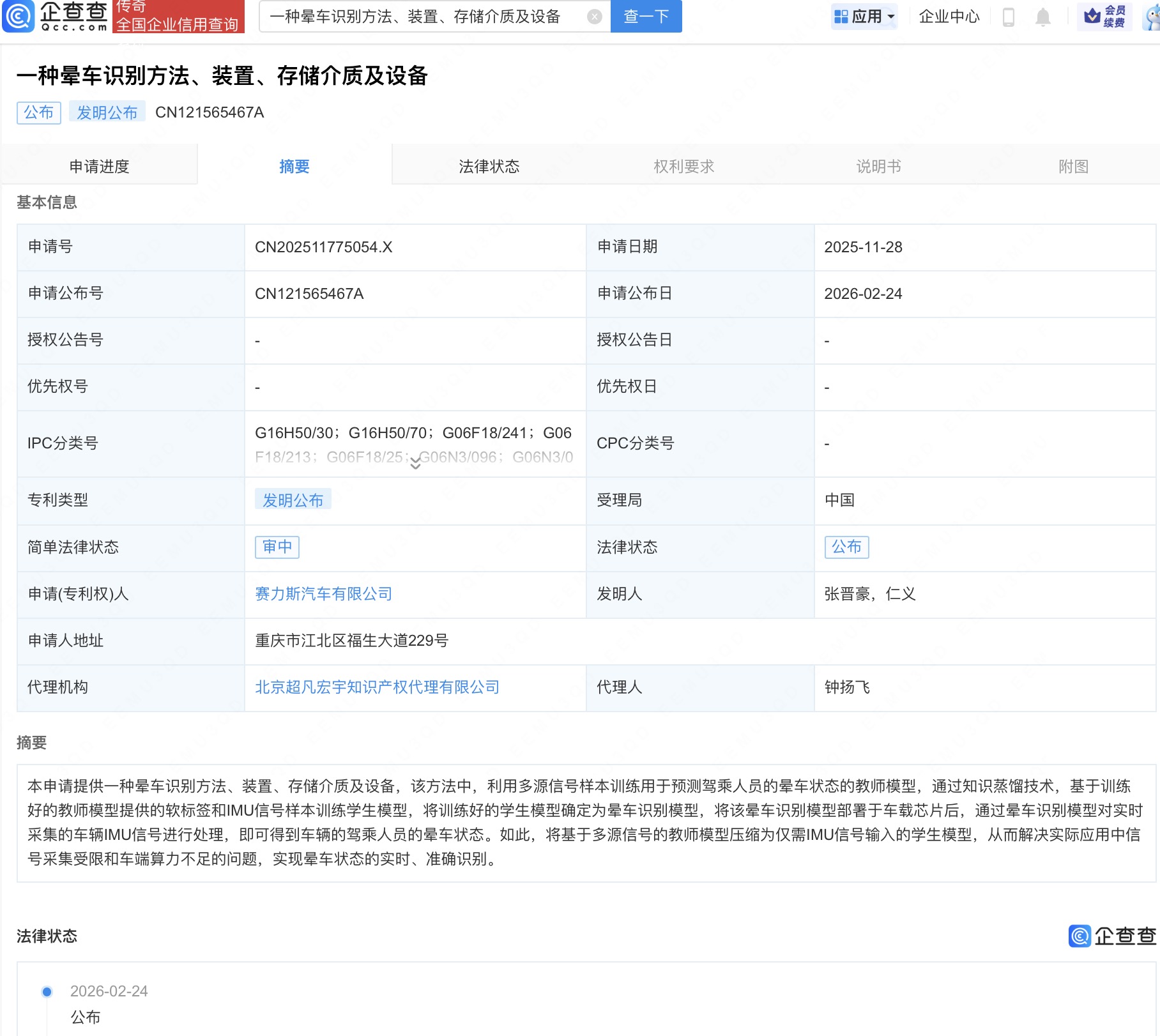The image size is (1160, 1036).
Task: Click the 审中 simple legal status tag
Action: click(x=277, y=547)
